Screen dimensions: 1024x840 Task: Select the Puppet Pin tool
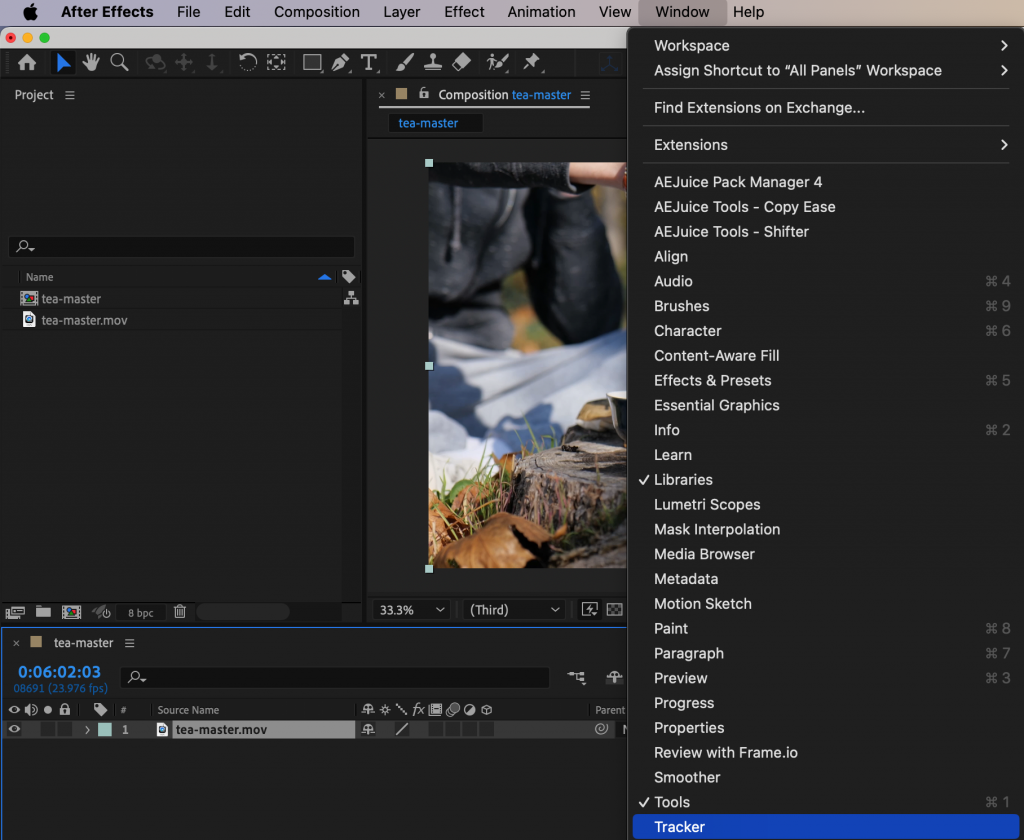tap(532, 62)
